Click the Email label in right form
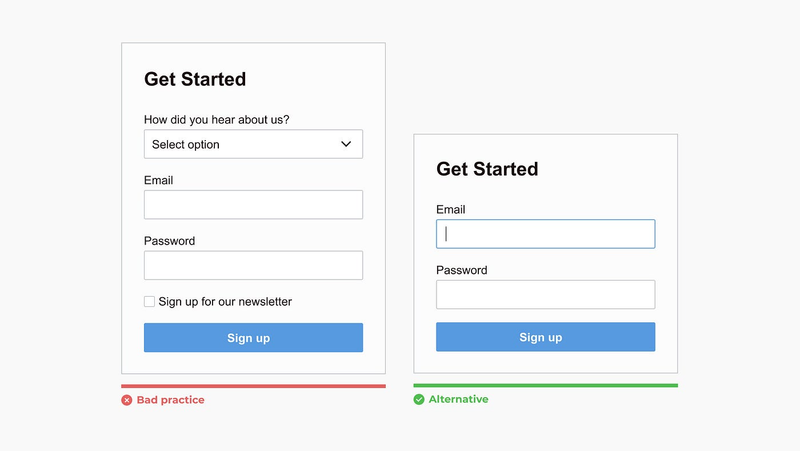This screenshot has width=800, height=451. tap(451, 210)
